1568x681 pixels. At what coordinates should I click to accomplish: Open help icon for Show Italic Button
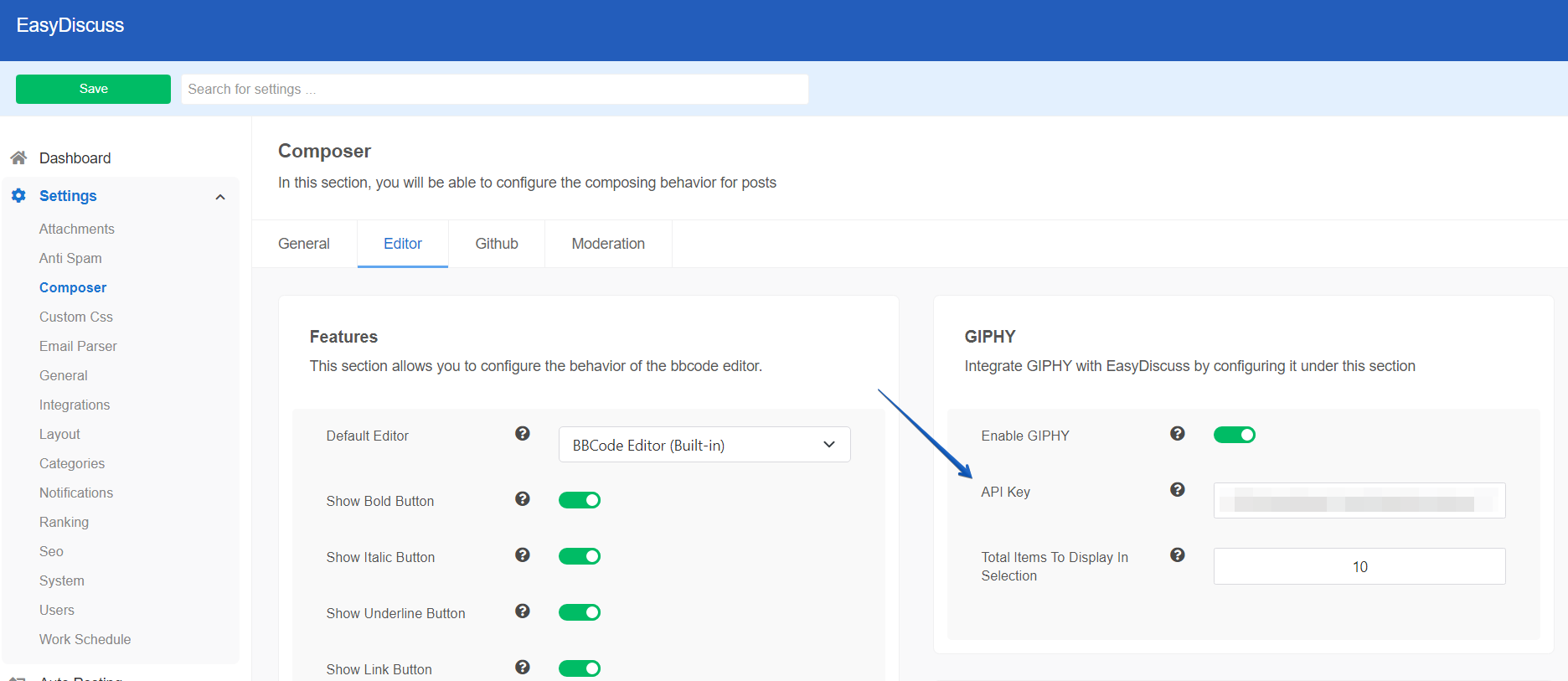click(523, 555)
